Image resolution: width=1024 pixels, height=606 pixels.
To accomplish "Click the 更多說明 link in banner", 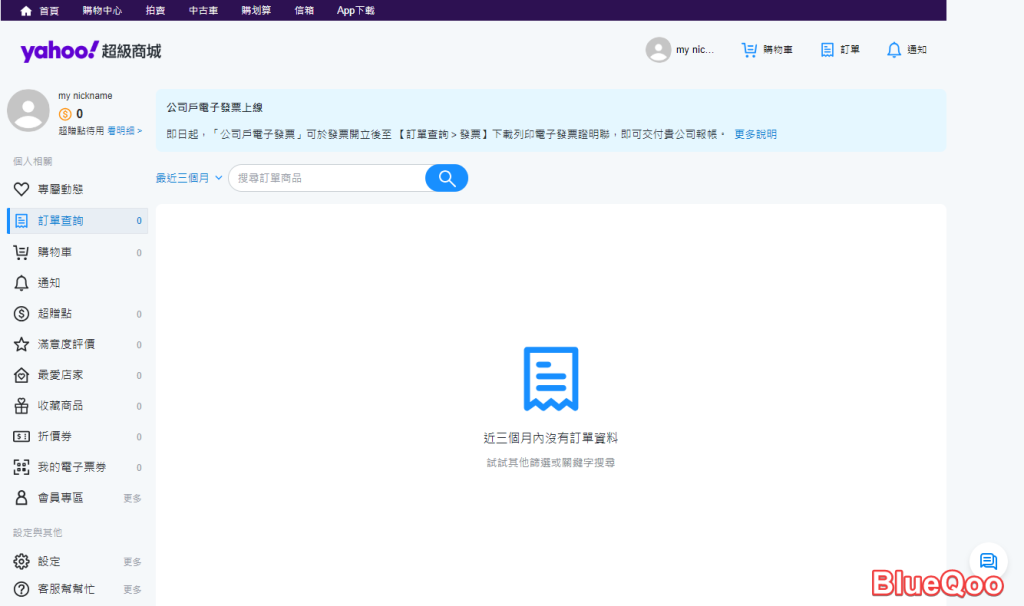I will pyautogui.click(x=755, y=134).
